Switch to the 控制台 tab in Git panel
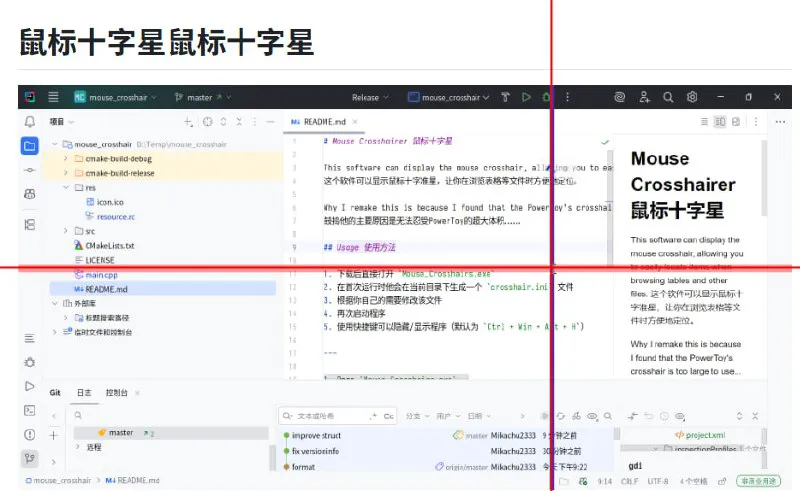The height and width of the screenshot is (491, 800). 116,392
